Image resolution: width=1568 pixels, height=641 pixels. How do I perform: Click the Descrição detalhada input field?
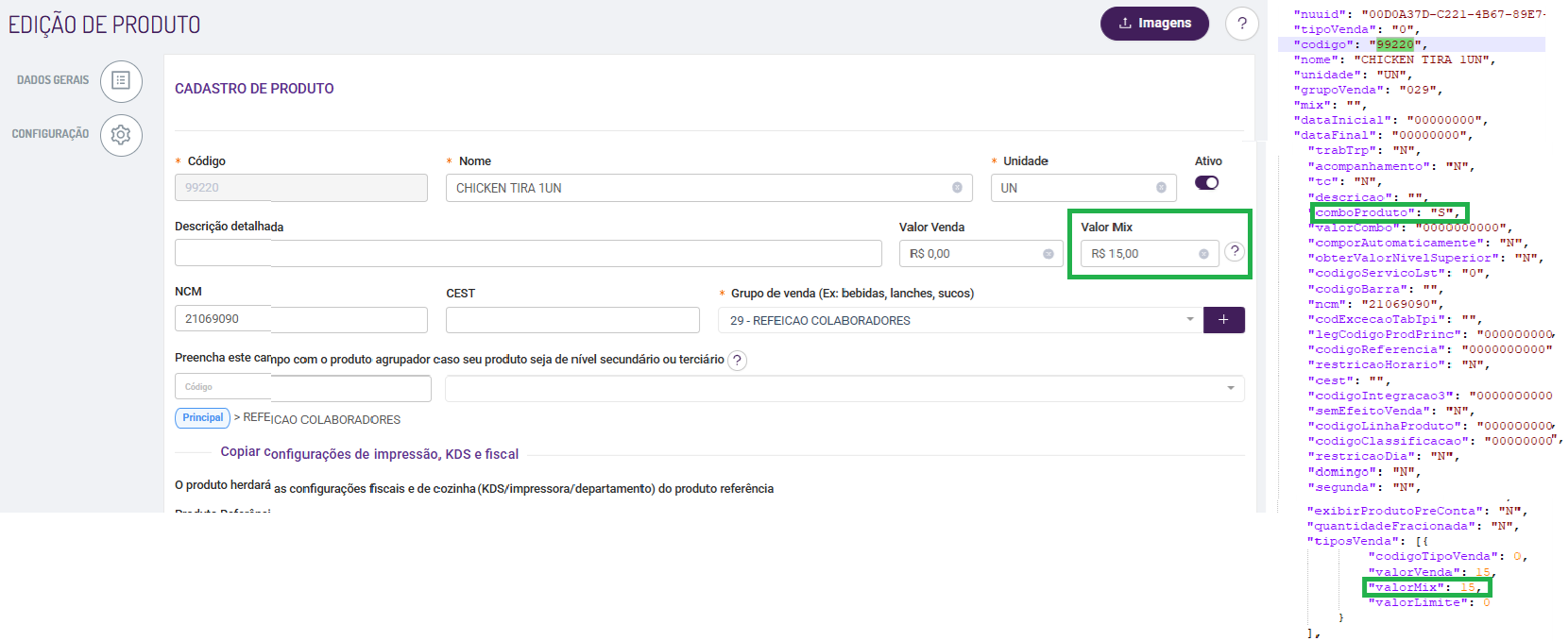click(528, 253)
